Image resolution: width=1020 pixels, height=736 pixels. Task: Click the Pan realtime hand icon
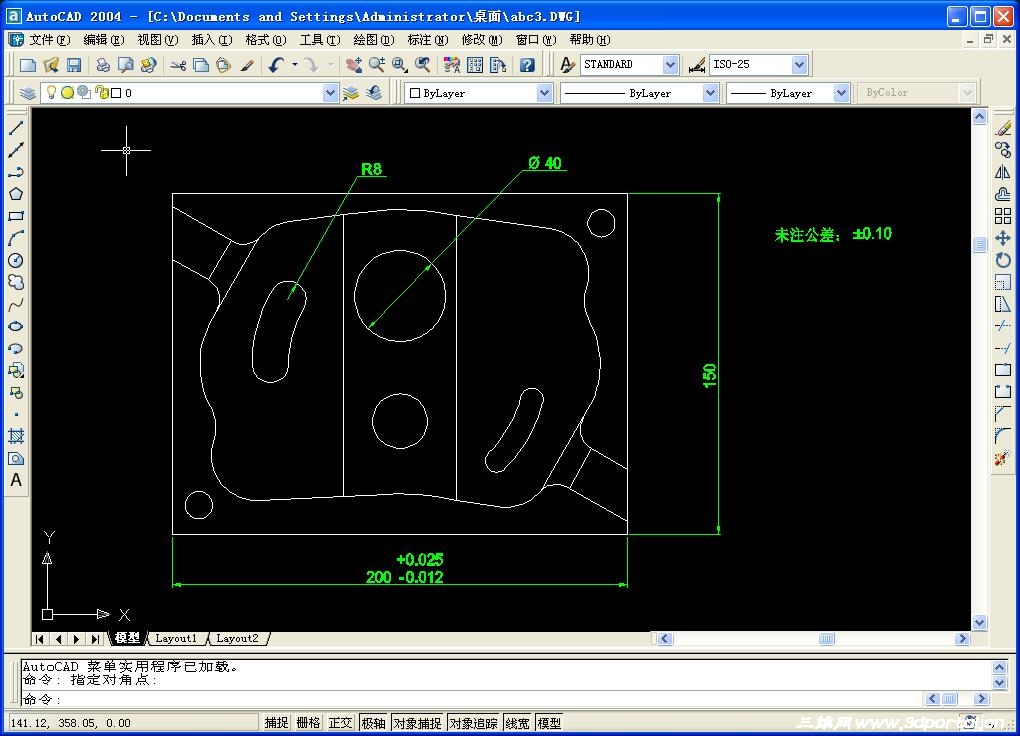point(354,64)
